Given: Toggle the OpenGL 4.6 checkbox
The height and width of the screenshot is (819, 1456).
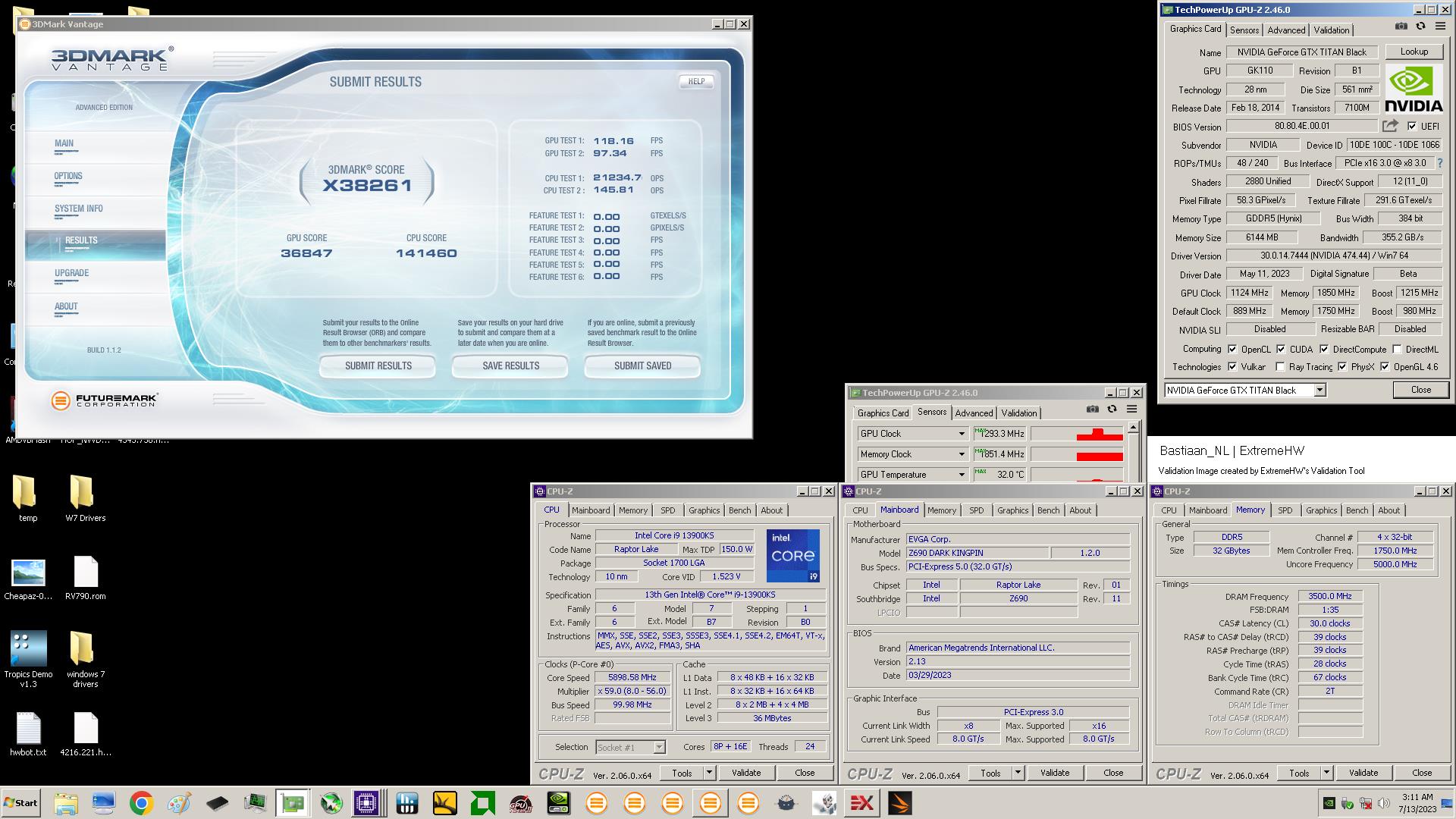Looking at the screenshot, I should (x=1385, y=367).
